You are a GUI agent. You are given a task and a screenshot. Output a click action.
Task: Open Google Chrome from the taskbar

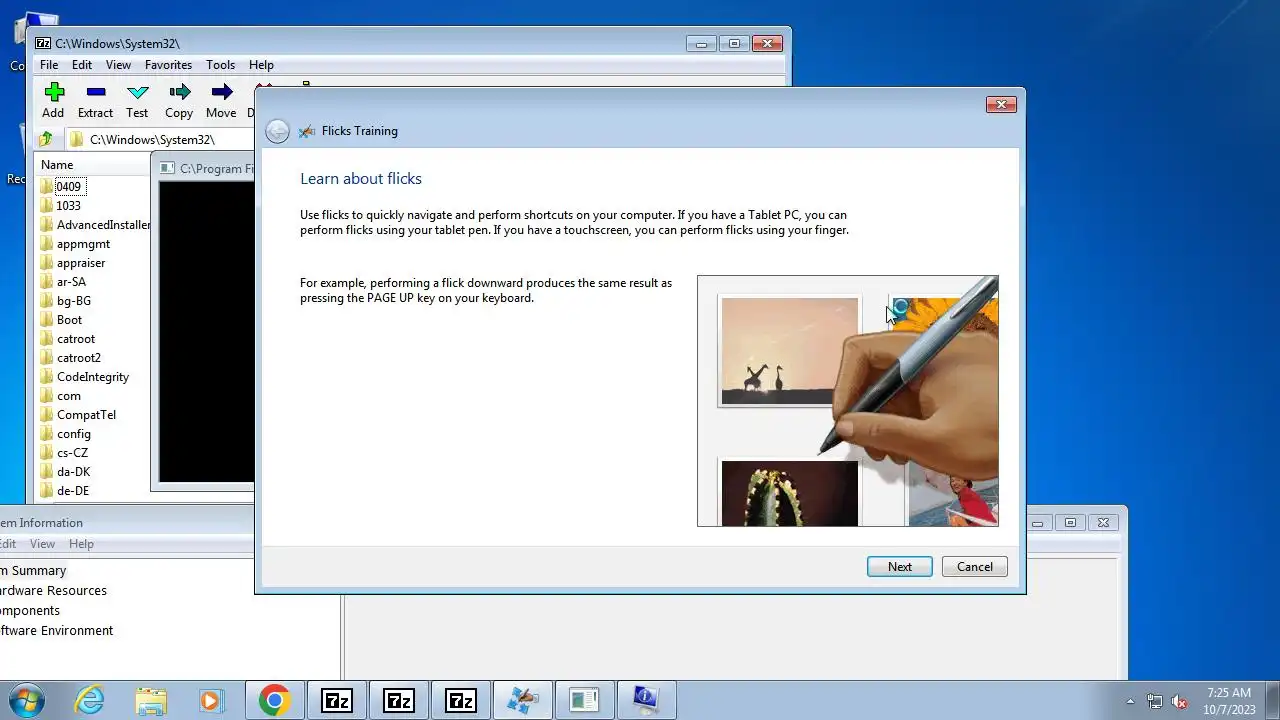274,700
